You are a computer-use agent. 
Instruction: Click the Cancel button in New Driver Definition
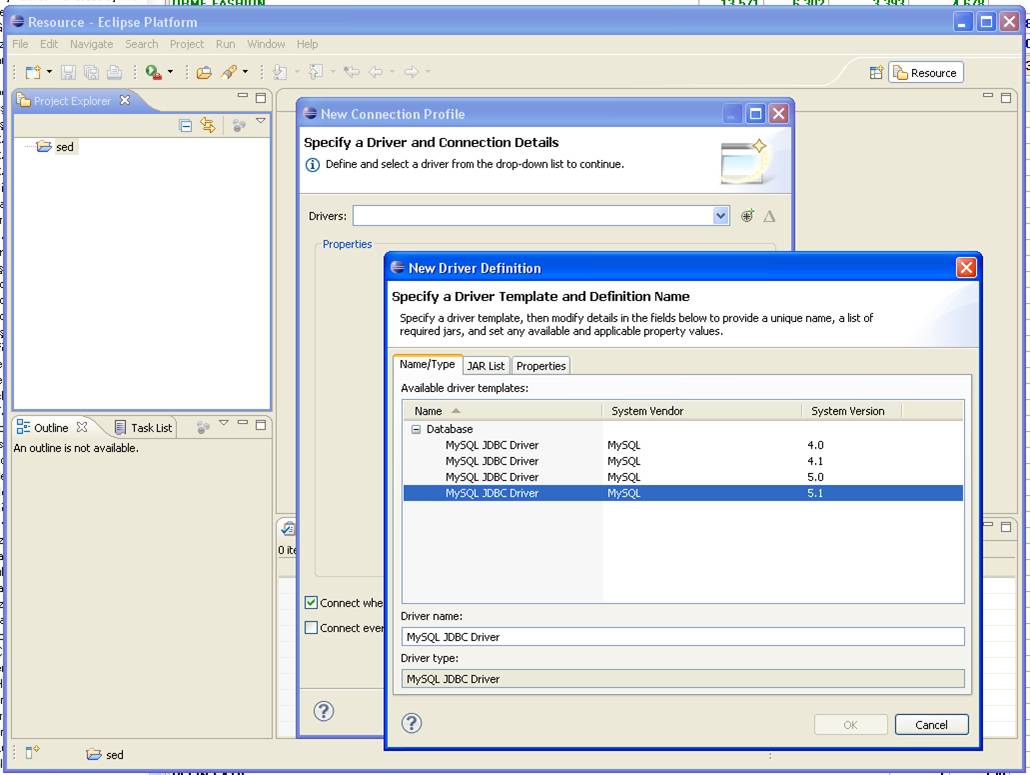pyautogui.click(x=931, y=724)
